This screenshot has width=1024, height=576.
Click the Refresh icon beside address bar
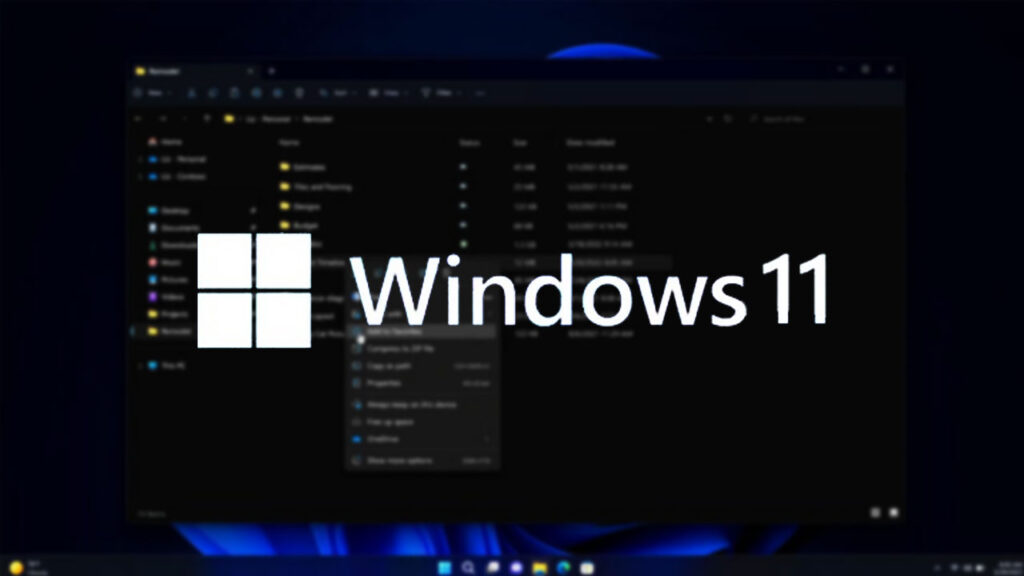pos(728,118)
